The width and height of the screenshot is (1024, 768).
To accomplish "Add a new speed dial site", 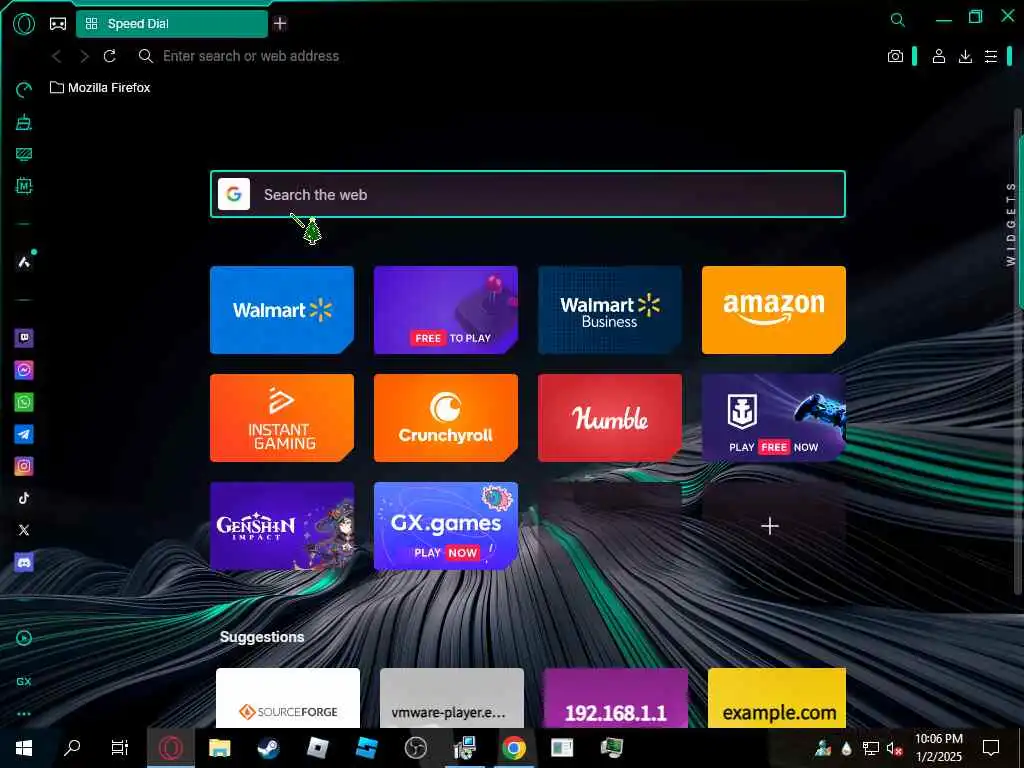I will coord(771,526).
